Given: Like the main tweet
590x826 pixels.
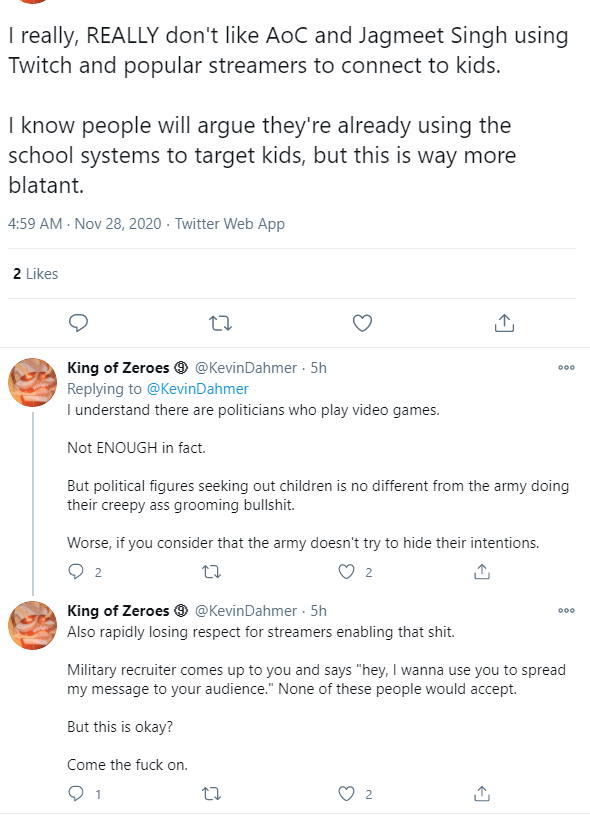Looking at the screenshot, I should pos(362,322).
